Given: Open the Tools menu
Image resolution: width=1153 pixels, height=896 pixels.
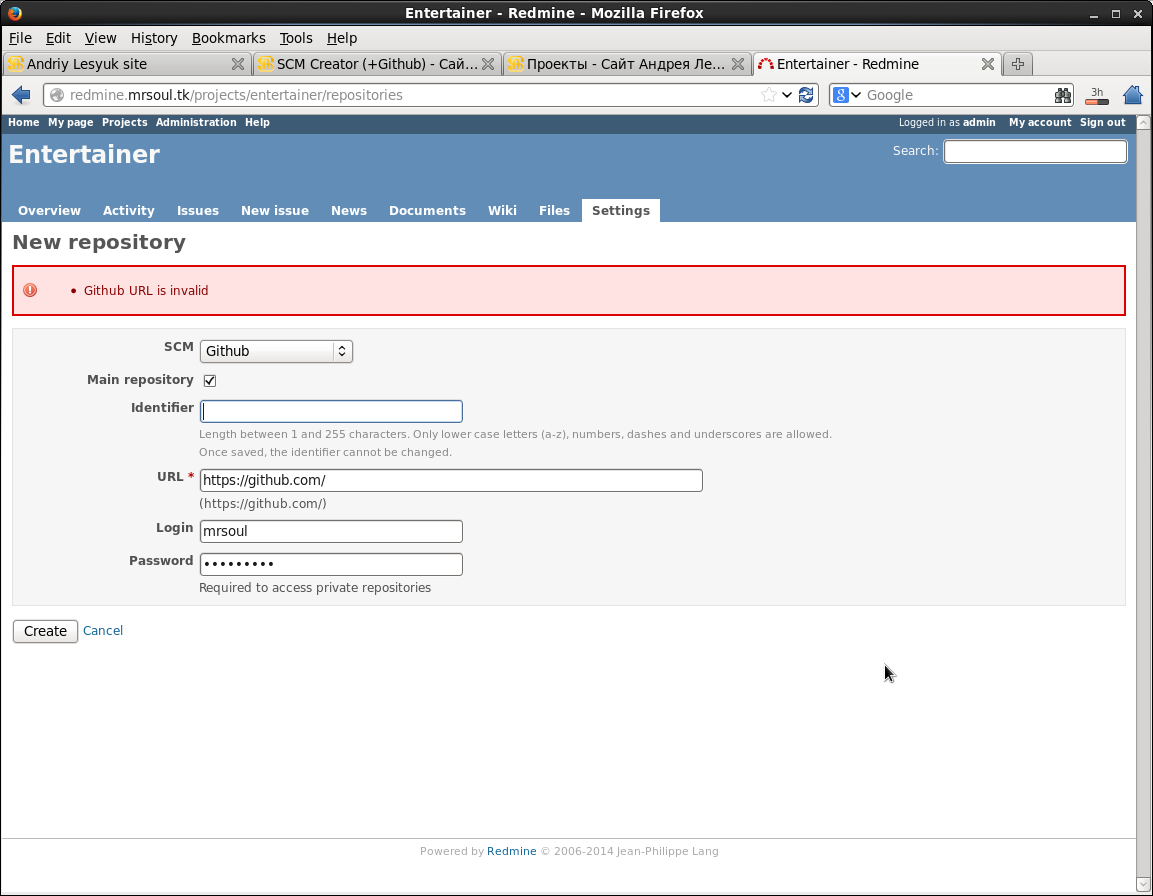Looking at the screenshot, I should pyautogui.click(x=296, y=38).
